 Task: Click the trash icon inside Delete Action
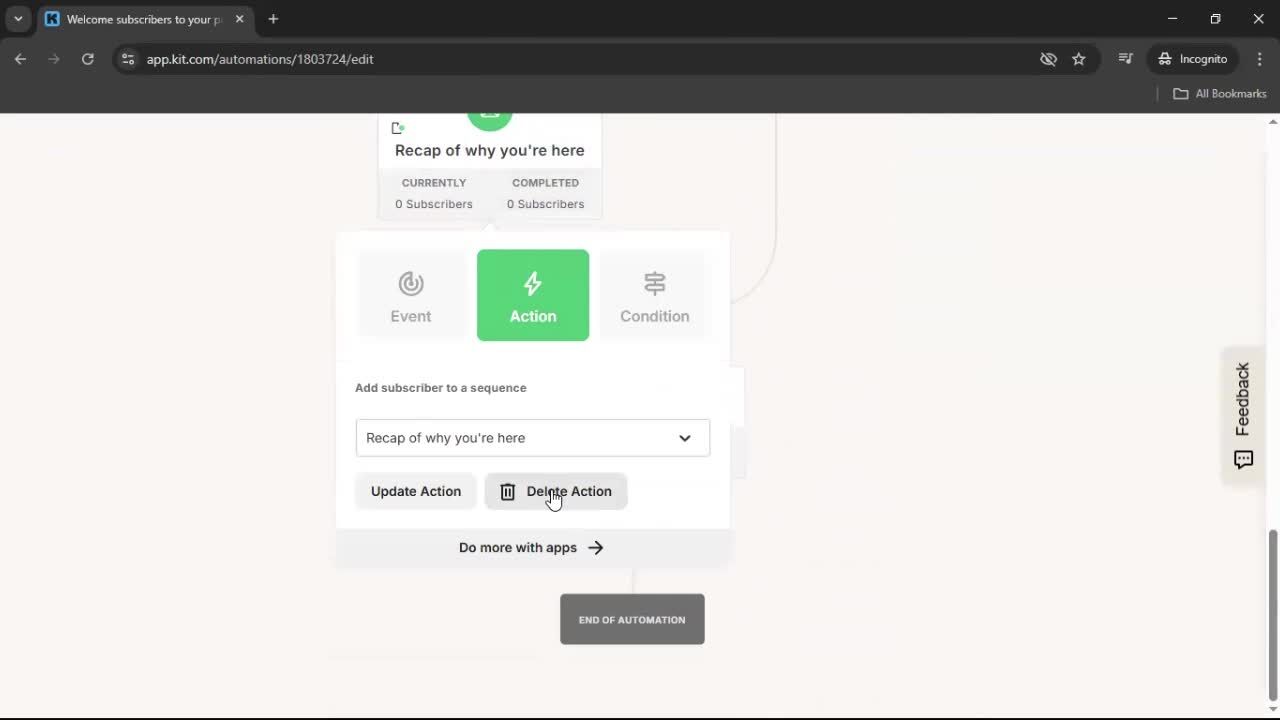pos(507,491)
